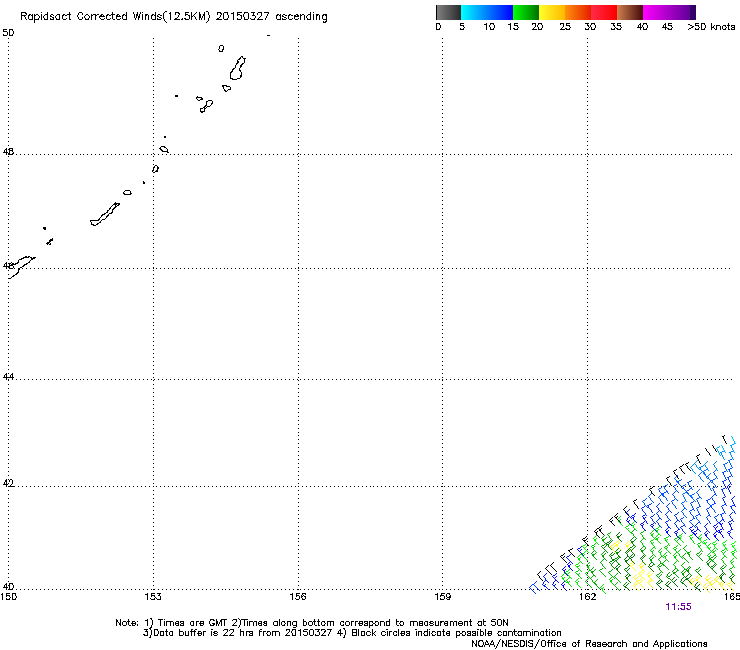Click the NOAA/NESDIS credit line
This screenshot has width=740, height=650.
coord(589,644)
